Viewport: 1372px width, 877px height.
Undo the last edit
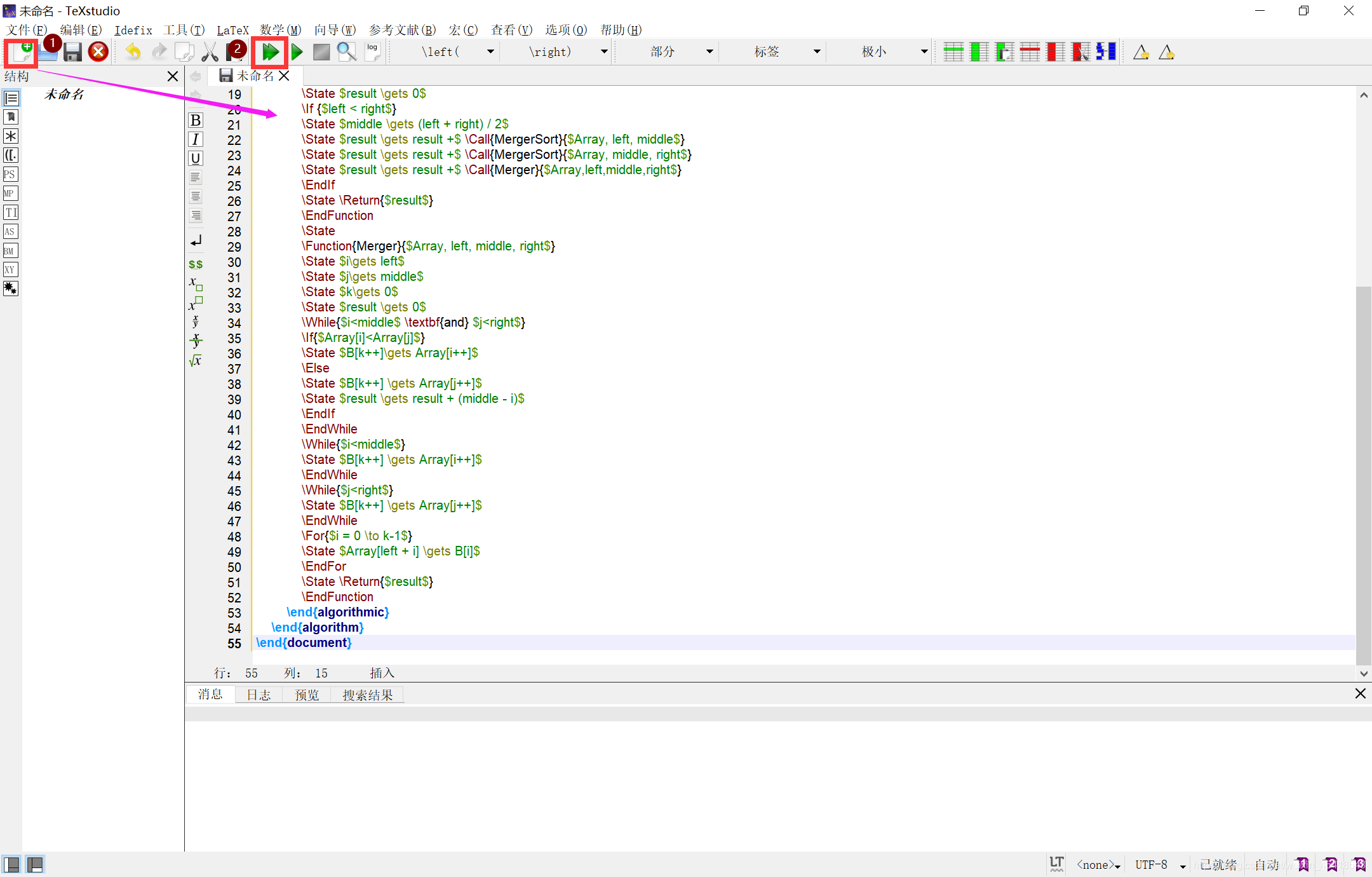click(x=133, y=52)
